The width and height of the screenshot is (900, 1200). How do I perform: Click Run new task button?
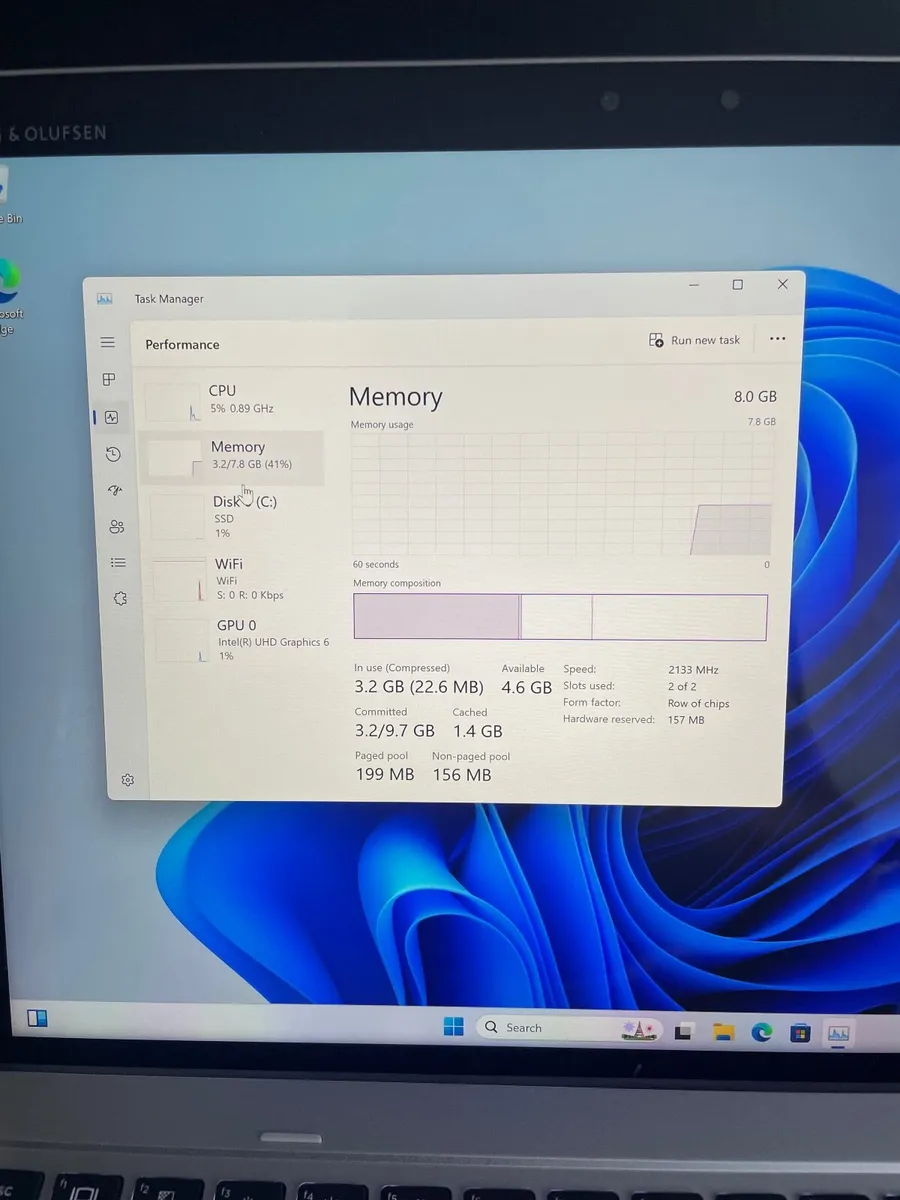695,340
